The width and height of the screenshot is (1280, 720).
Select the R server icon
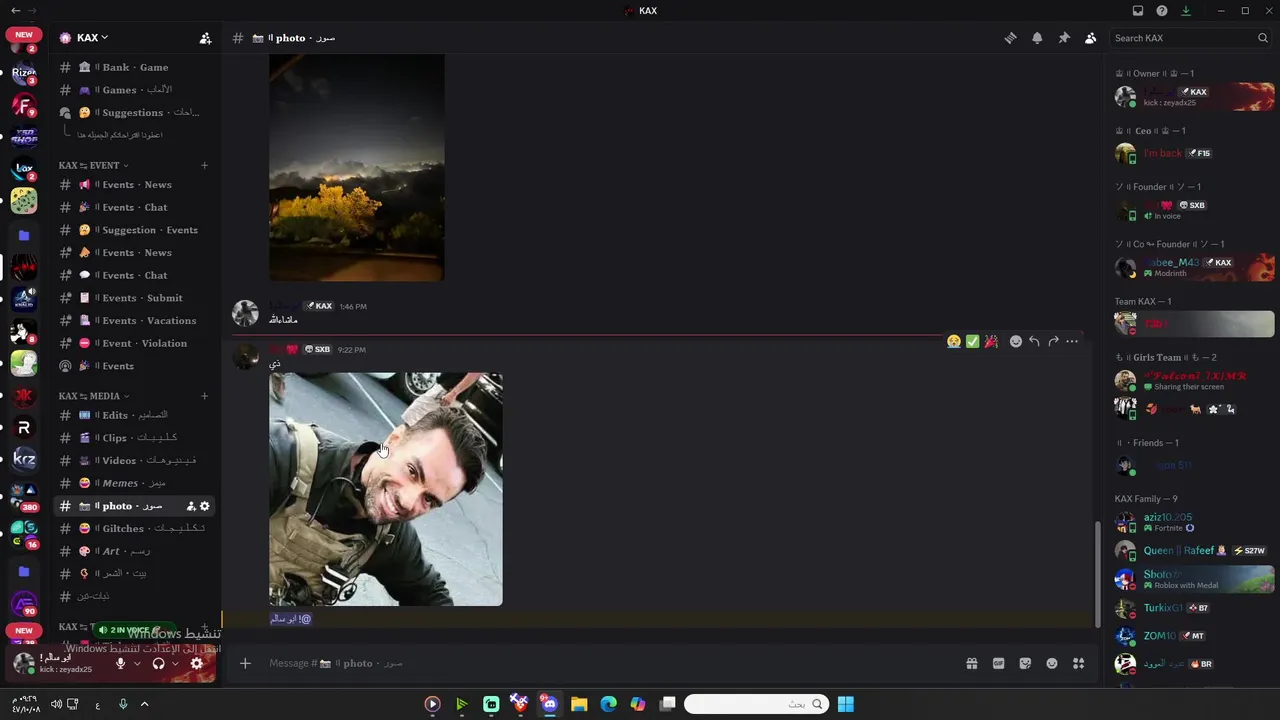point(24,428)
